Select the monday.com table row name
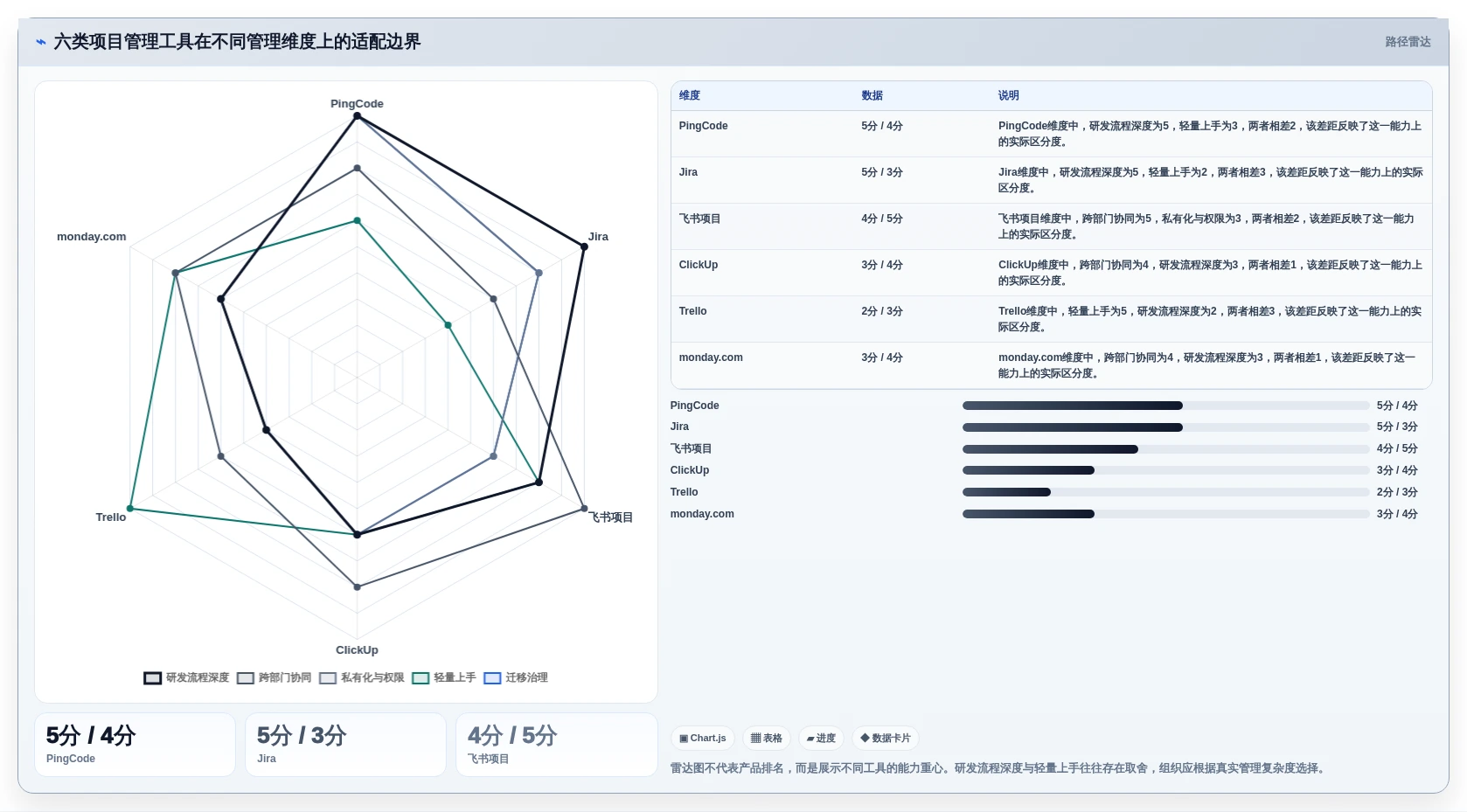This screenshot has height=812, width=1467. 712,357
